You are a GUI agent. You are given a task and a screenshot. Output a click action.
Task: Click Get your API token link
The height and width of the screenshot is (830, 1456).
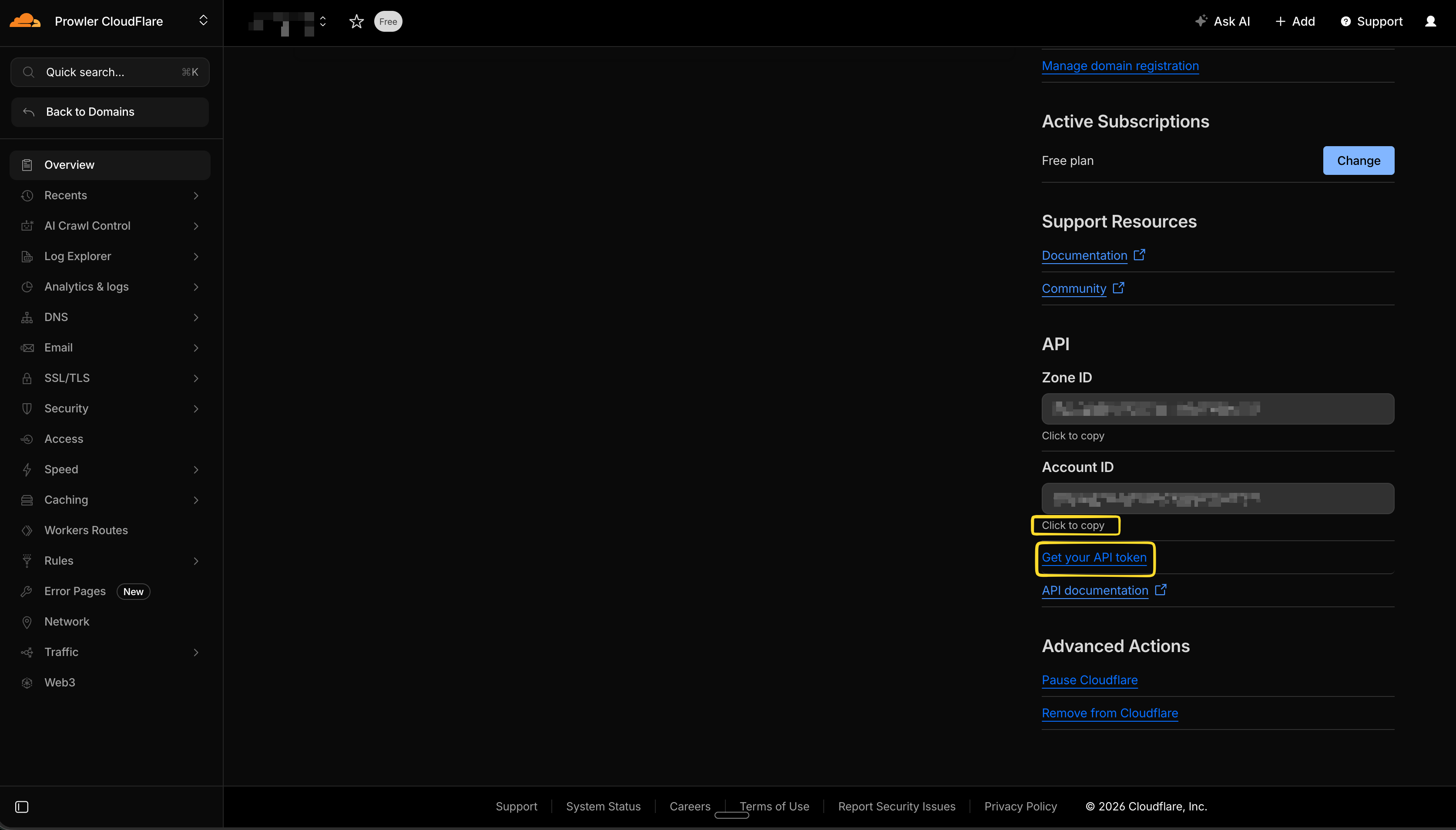click(1094, 558)
